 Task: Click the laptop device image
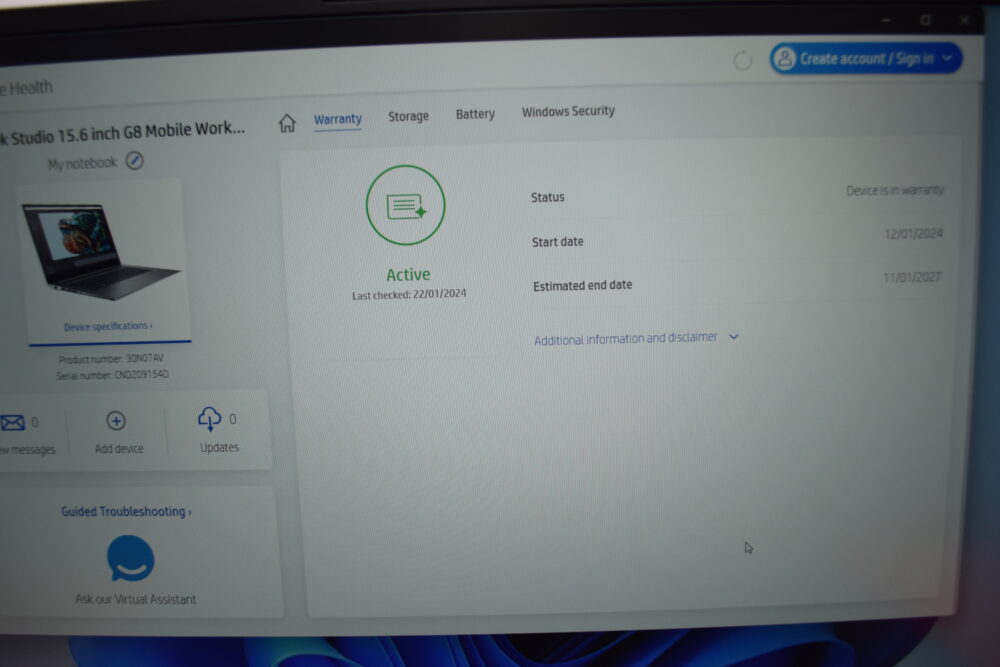click(x=100, y=251)
